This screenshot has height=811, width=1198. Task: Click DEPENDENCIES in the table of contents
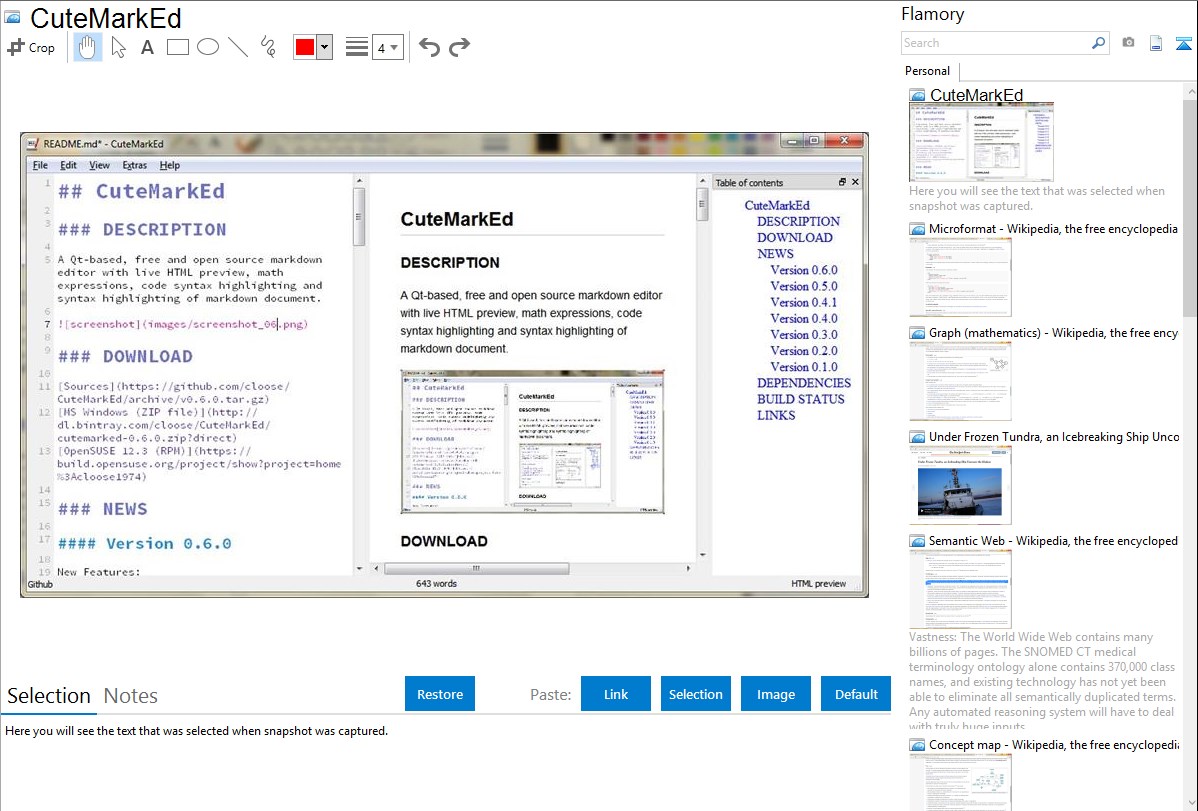pos(804,383)
